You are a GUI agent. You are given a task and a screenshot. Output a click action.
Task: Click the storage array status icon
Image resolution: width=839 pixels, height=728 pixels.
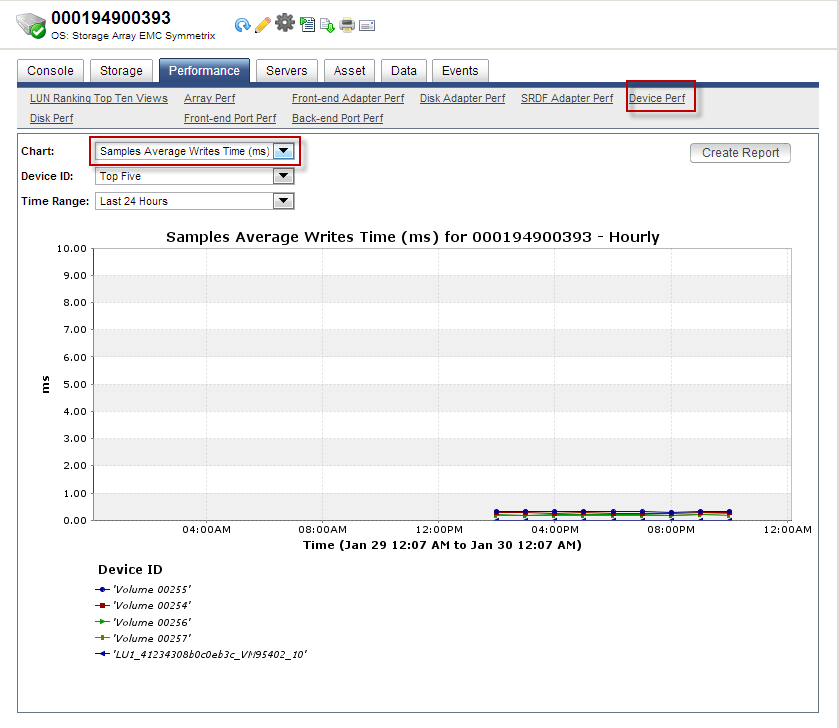(x=31, y=25)
